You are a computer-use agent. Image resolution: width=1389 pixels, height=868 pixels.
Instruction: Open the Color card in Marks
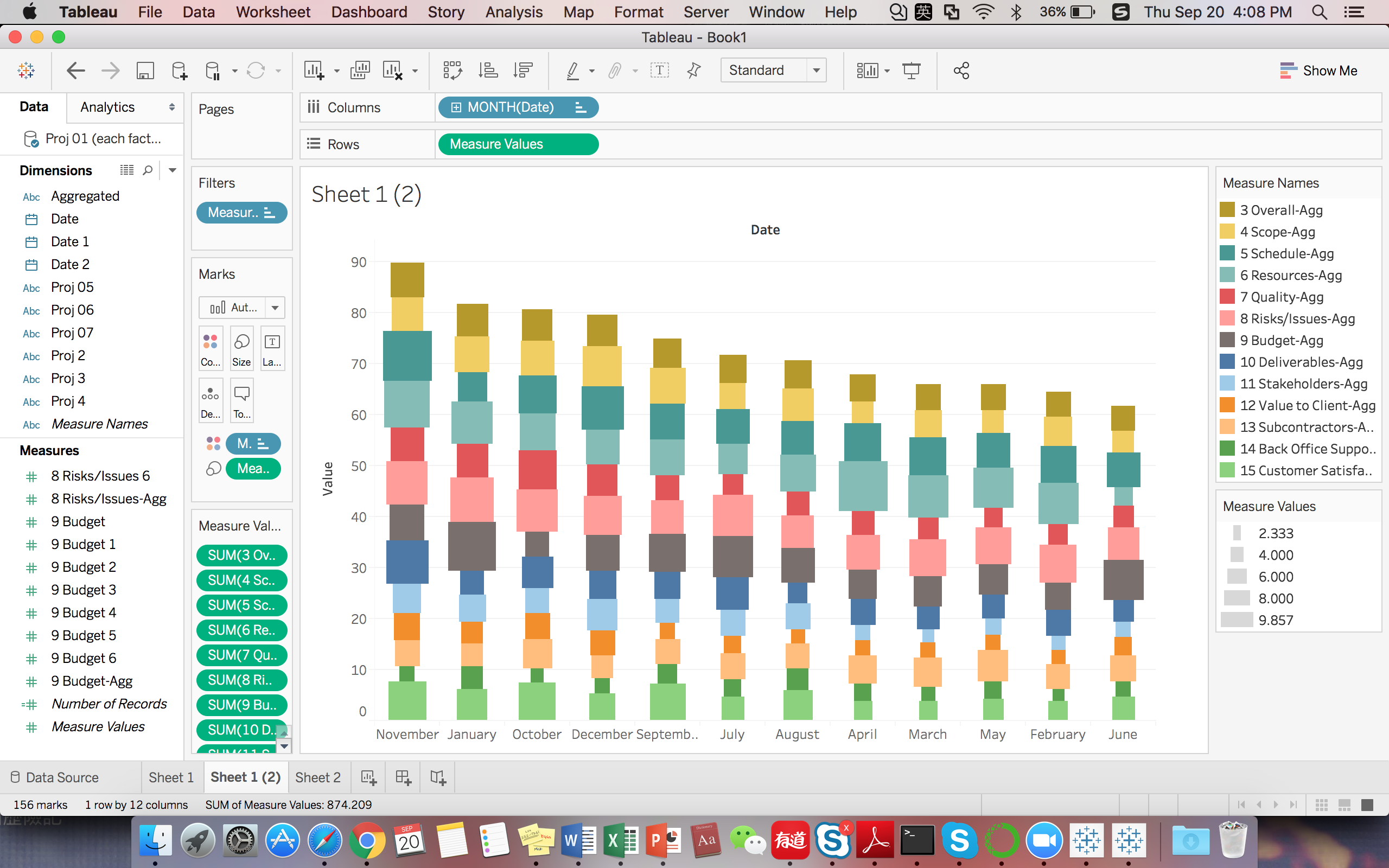tap(210, 348)
